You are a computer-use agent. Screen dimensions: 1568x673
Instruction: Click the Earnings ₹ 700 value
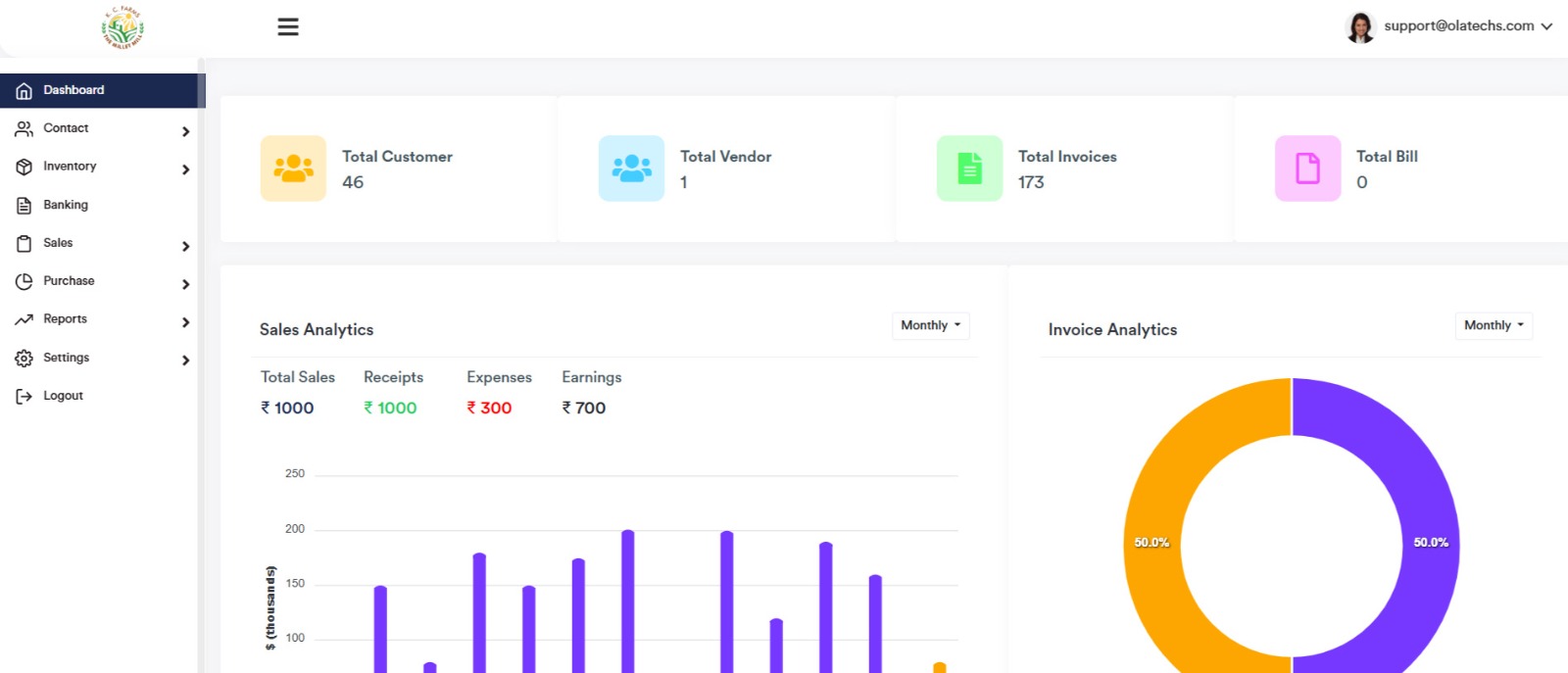[583, 408]
